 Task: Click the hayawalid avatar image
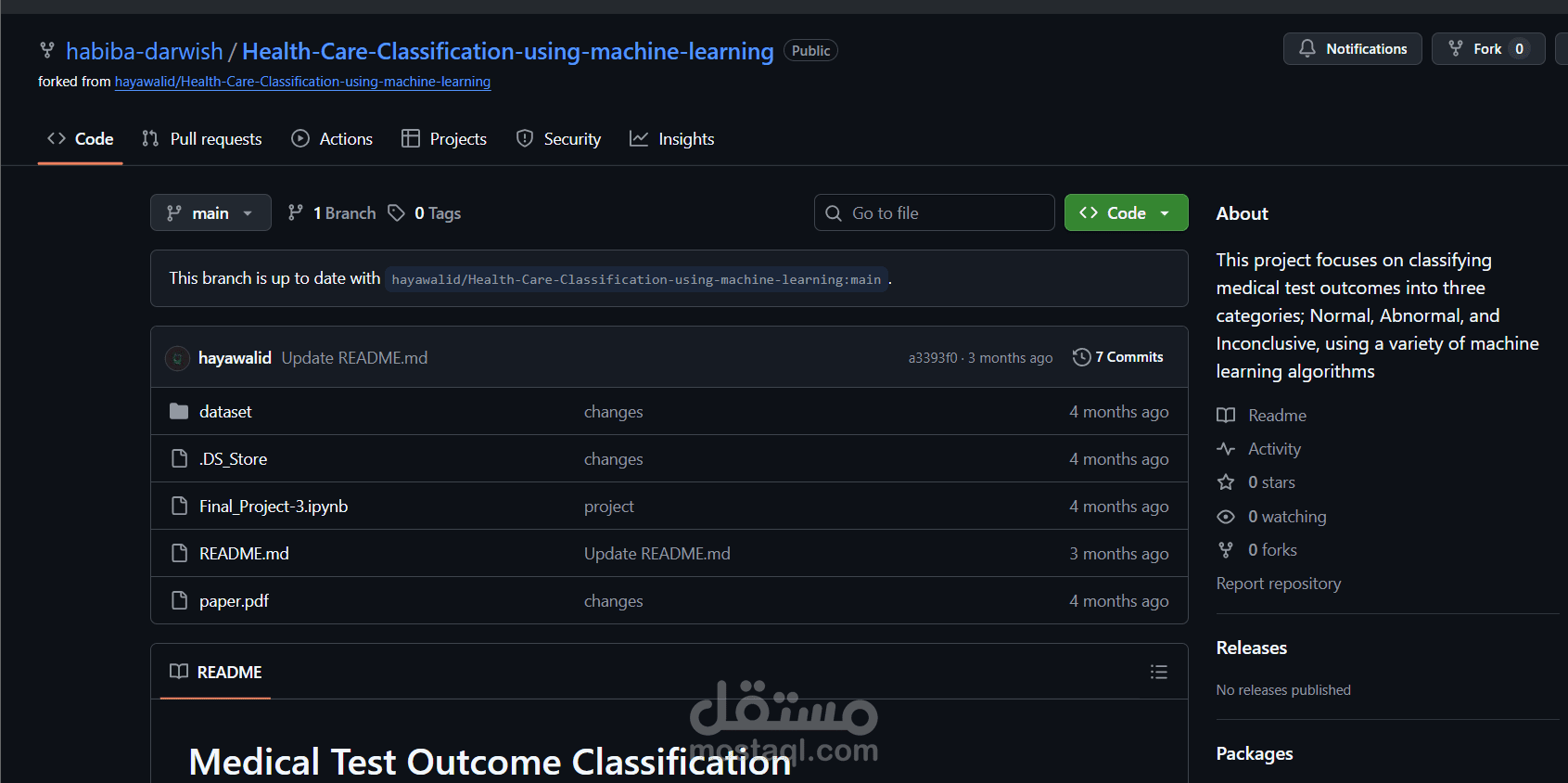pyautogui.click(x=177, y=357)
